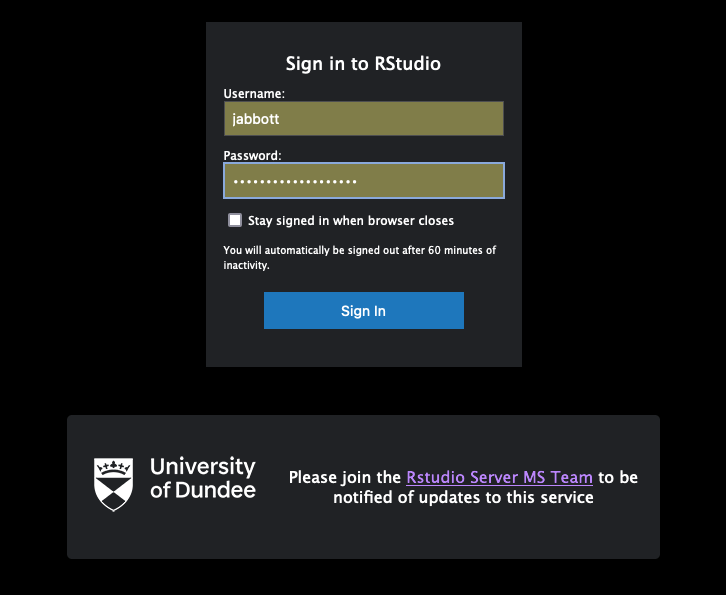Click the "Password:" field label

pos(252,156)
